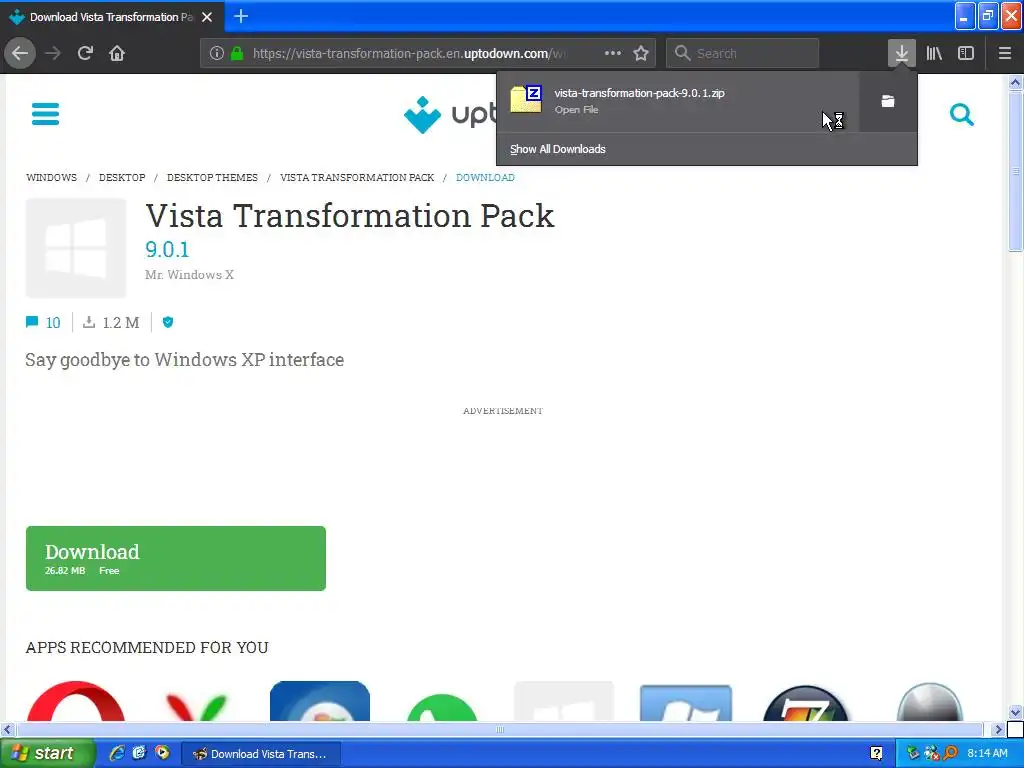
Task: Launch Windows Media Player from quick launch
Action: coord(162,753)
